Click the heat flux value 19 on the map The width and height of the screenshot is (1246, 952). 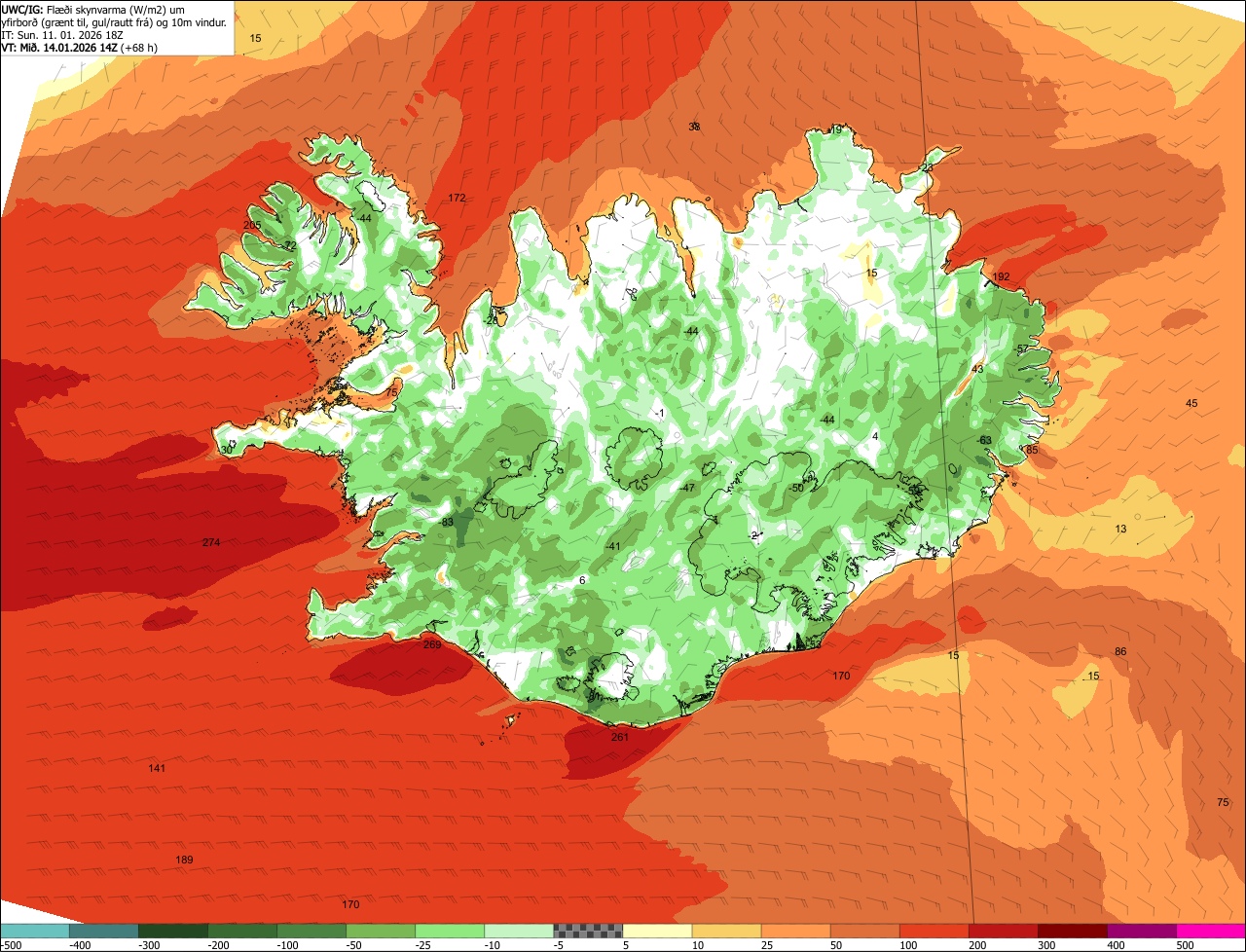tap(835, 129)
